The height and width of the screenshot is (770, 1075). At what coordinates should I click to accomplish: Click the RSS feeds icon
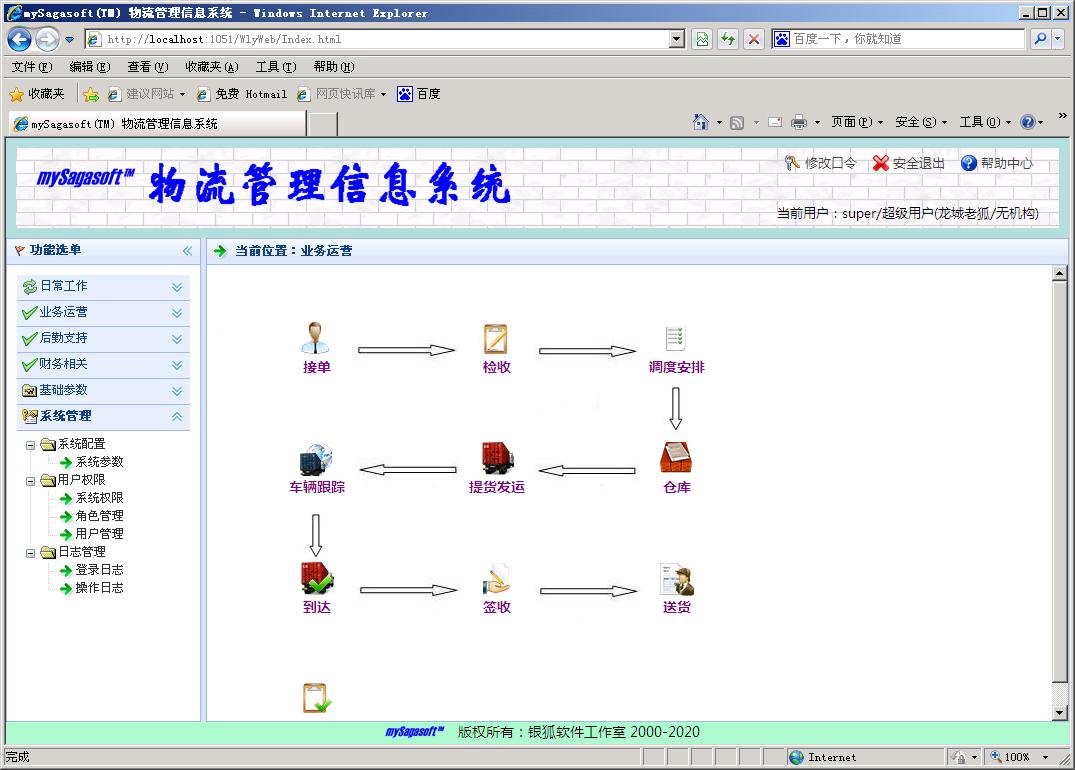coord(737,123)
